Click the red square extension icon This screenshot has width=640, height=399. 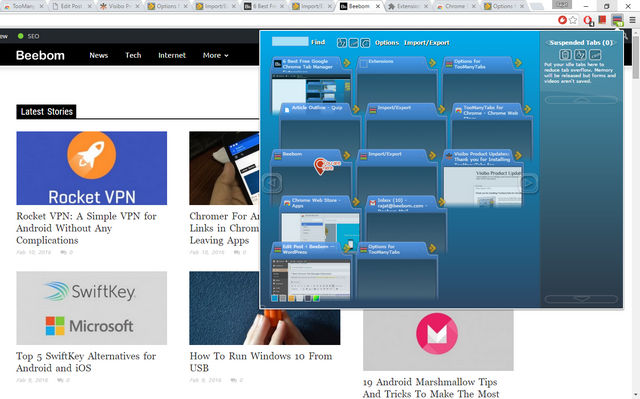pyautogui.click(x=602, y=20)
